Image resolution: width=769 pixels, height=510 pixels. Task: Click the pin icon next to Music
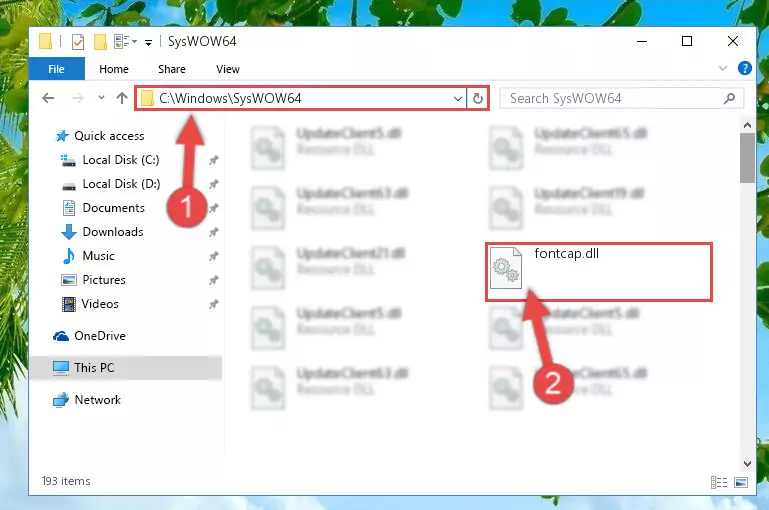213,256
